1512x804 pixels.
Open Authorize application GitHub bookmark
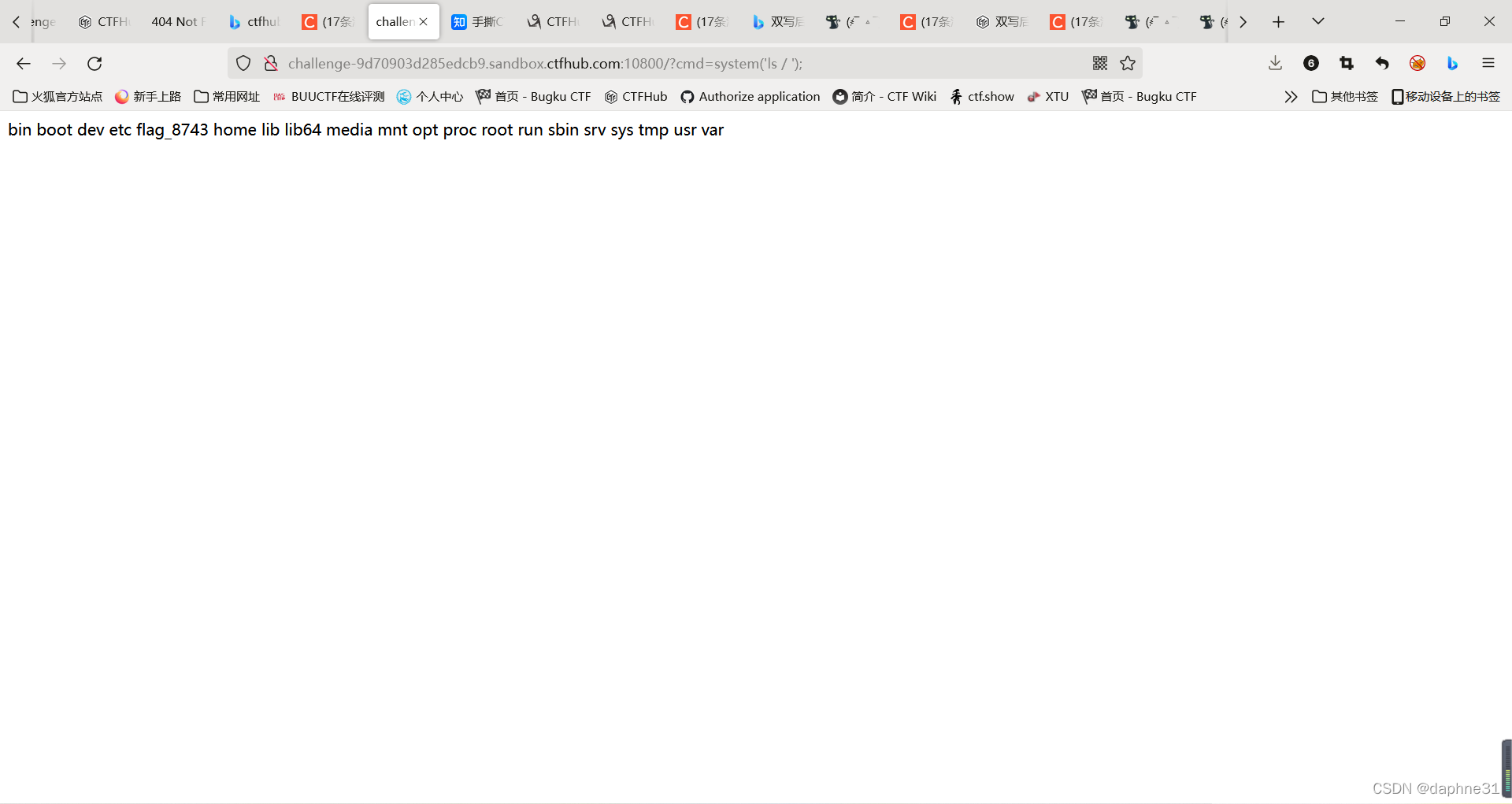pos(750,97)
